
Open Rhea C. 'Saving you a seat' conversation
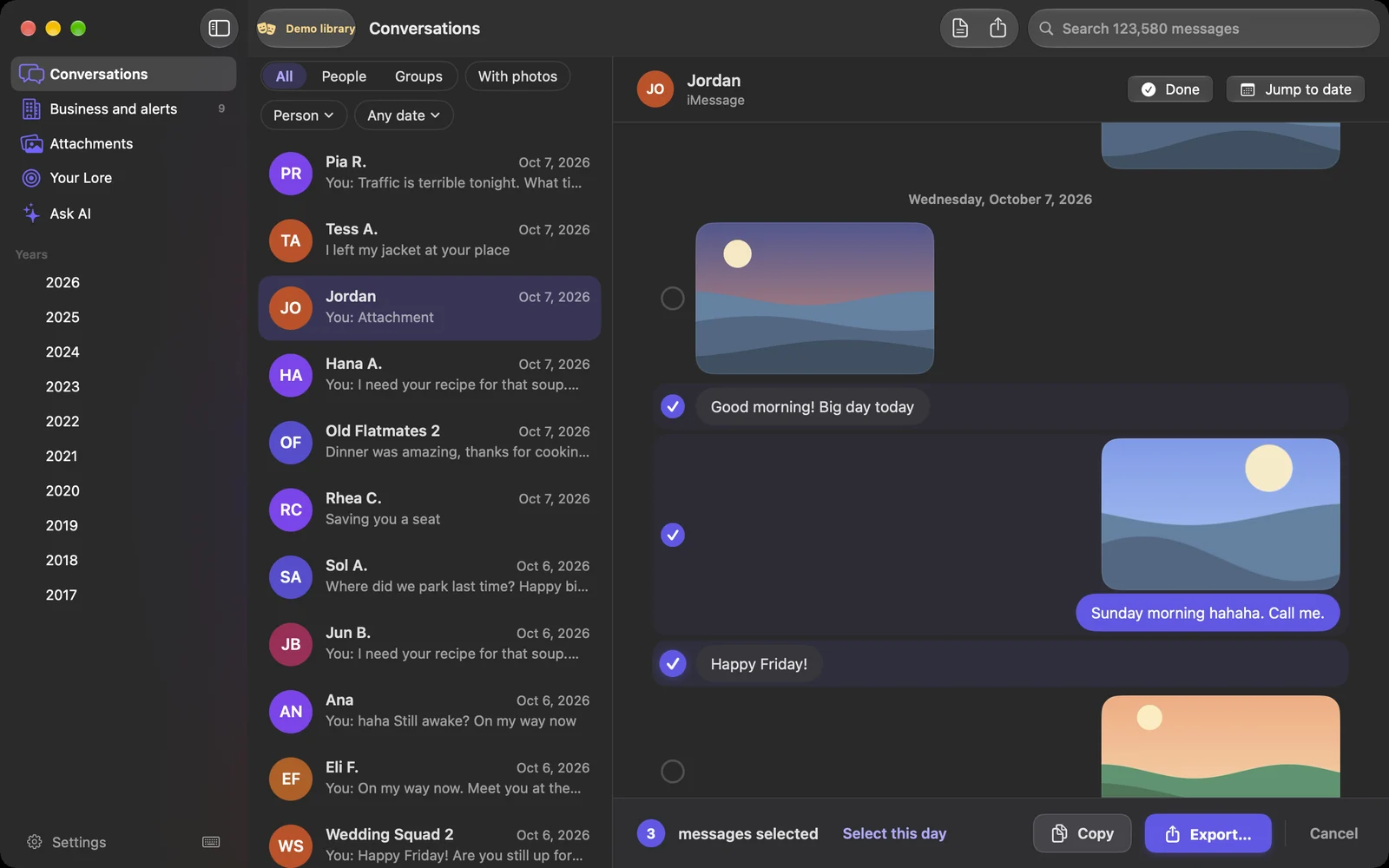[x=430, y=510]
